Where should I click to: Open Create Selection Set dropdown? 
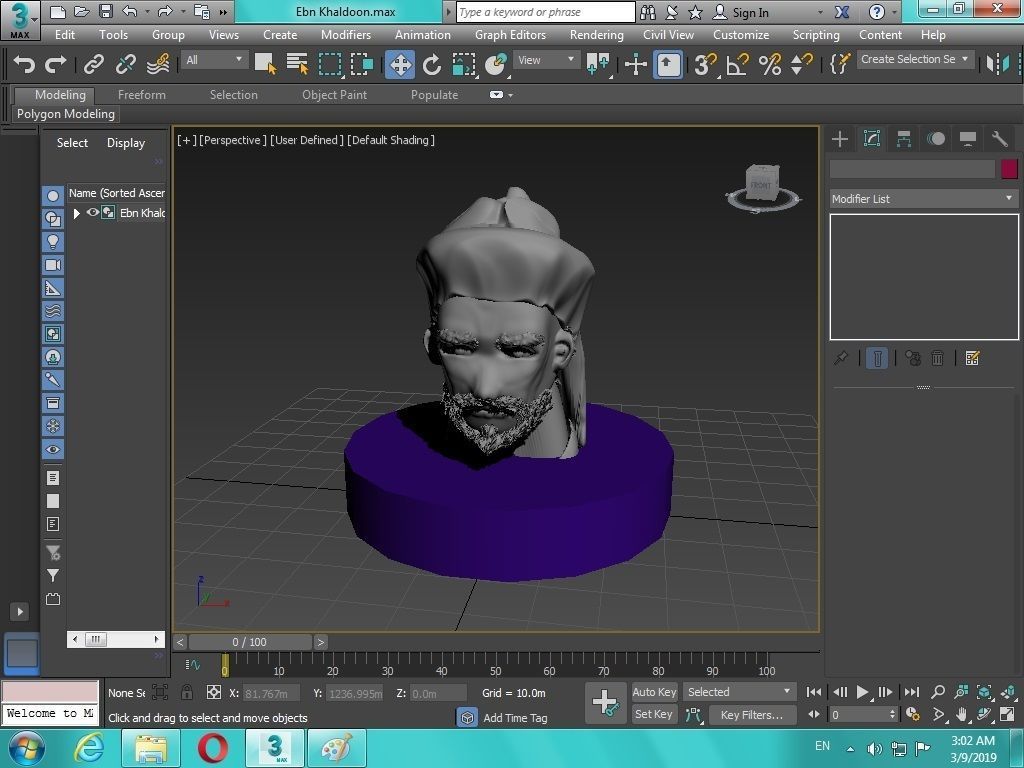click(x=916, y=59)
